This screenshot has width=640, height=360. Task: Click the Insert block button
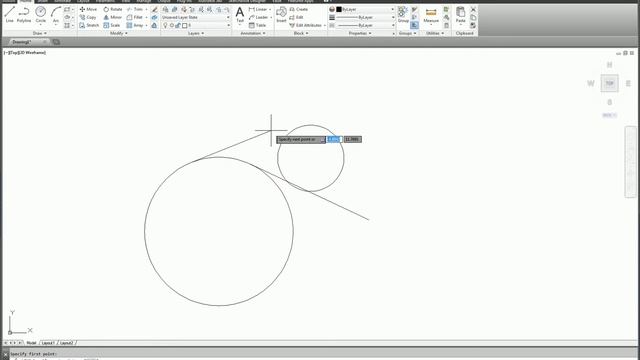click(x=281, y=15)
